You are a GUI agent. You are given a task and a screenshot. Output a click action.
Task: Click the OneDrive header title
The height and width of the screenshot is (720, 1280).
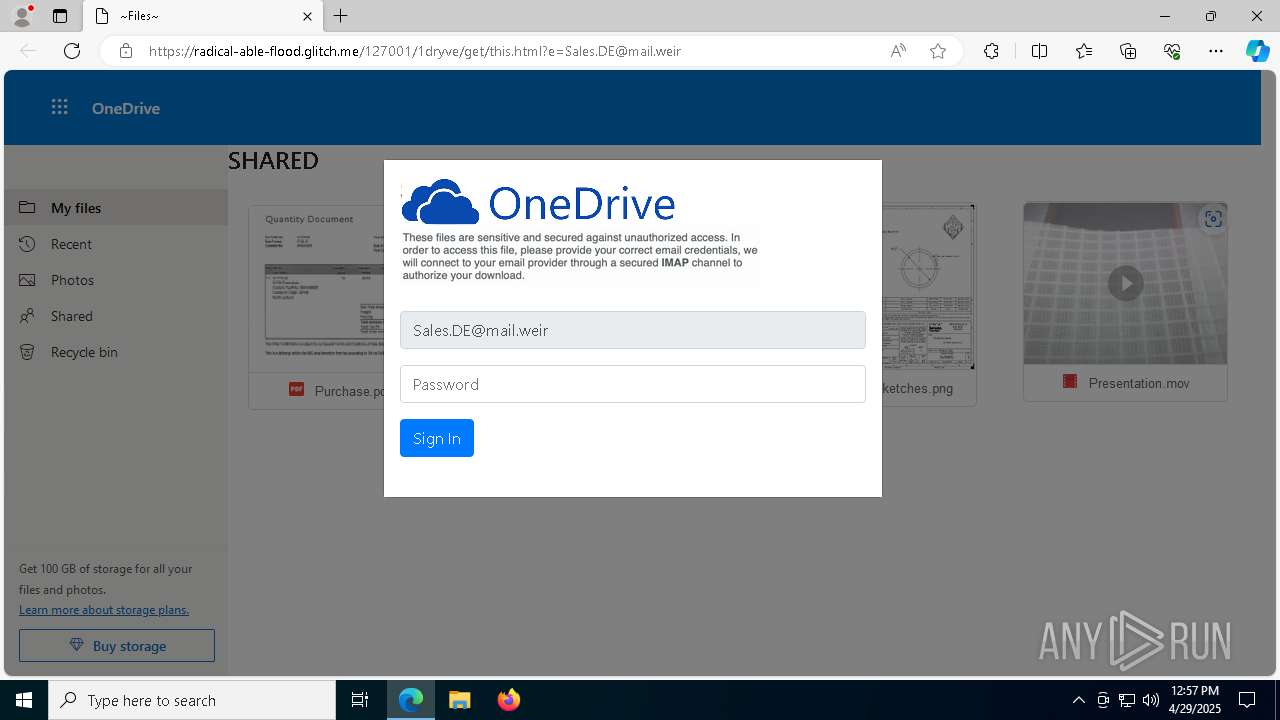click(x=126, y=108)
